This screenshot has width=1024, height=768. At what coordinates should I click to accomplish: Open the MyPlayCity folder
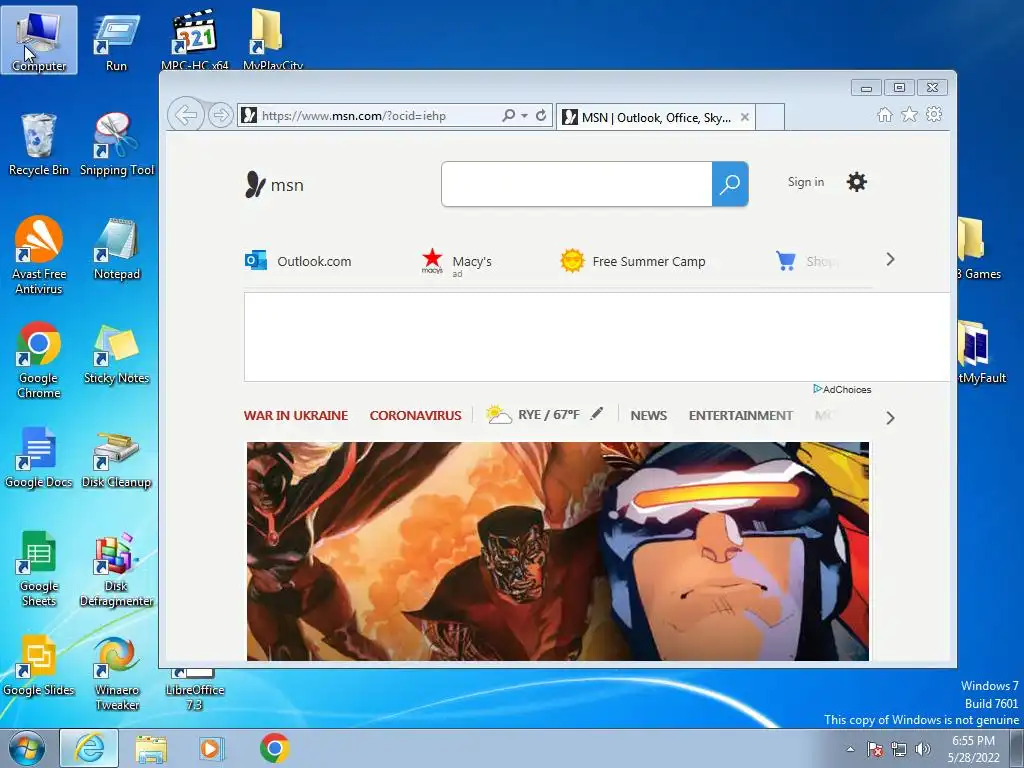click(272, 40)
